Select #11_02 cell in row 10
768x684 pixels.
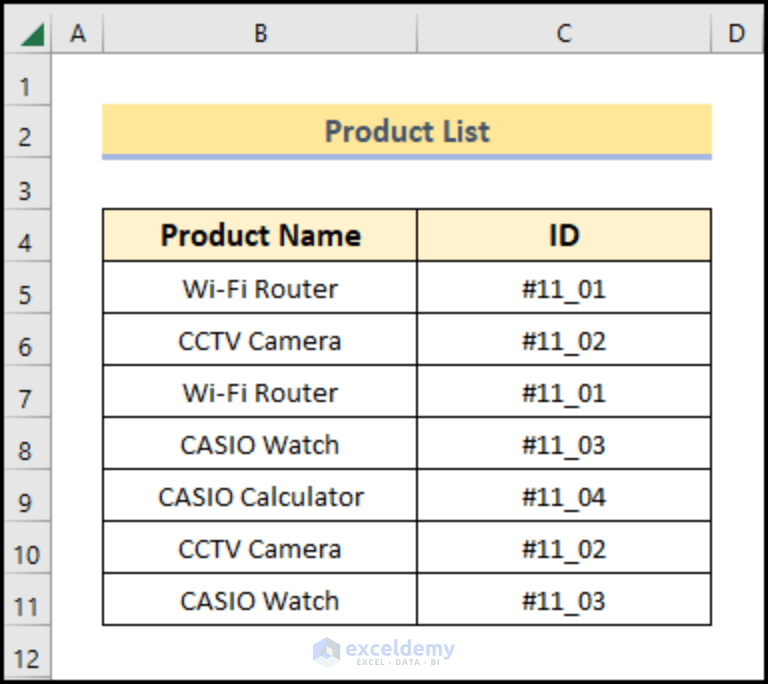(x=564, y=547)
